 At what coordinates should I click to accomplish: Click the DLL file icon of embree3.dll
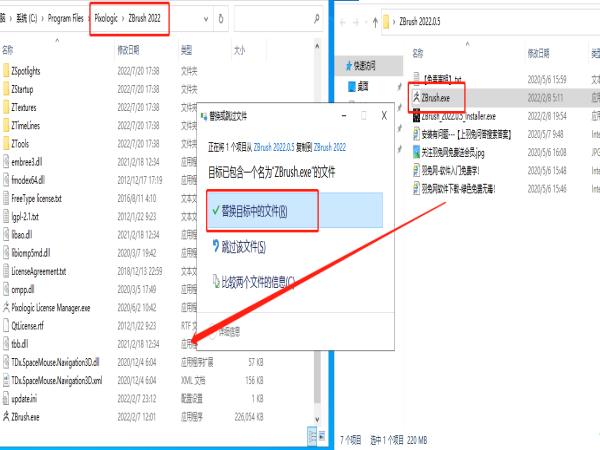[x=6, y=162]
